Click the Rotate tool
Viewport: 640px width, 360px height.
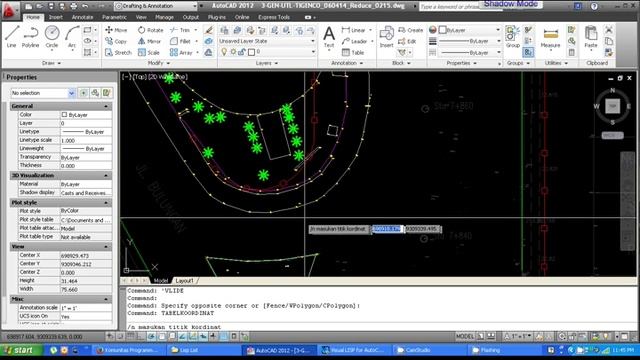point(150,30)
